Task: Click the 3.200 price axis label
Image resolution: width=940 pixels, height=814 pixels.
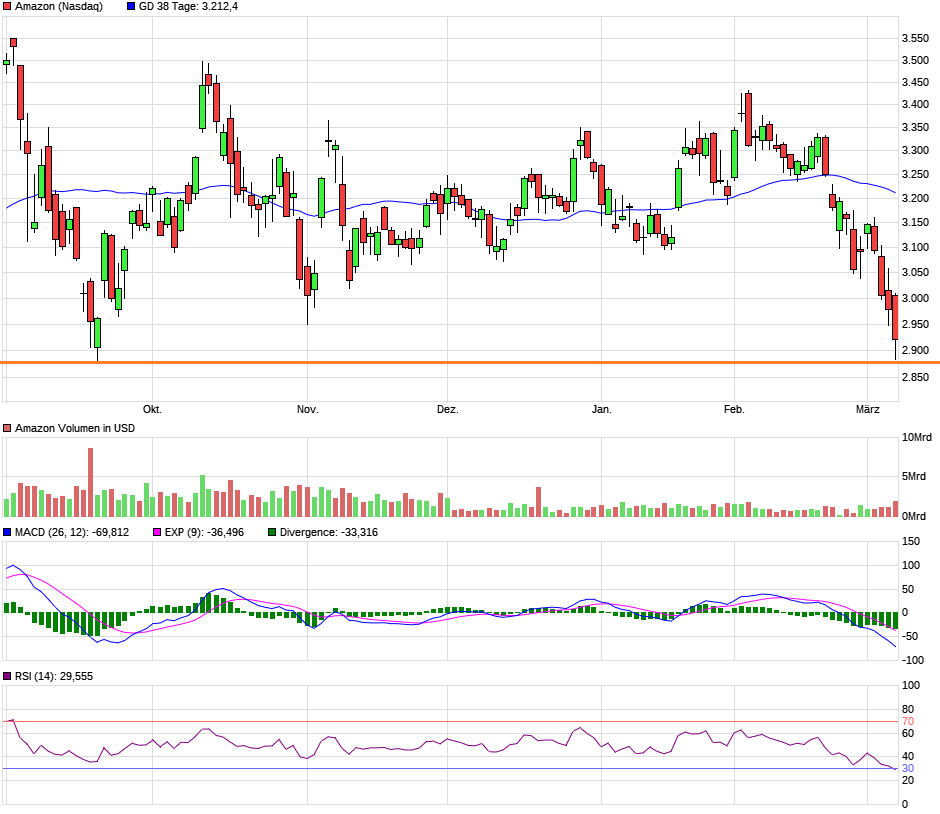Action: [915, 198]
